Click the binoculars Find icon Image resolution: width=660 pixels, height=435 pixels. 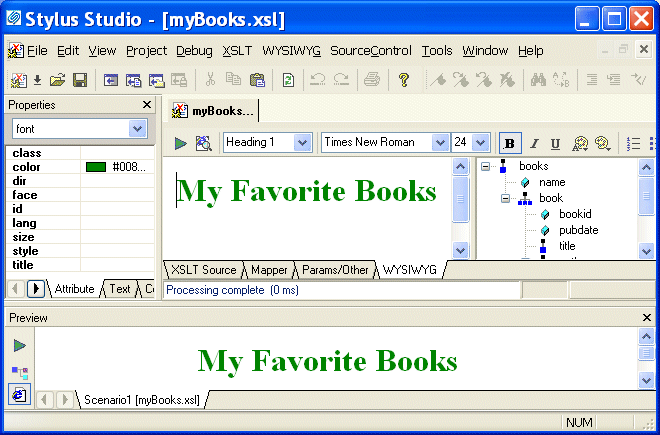point(536,80)
